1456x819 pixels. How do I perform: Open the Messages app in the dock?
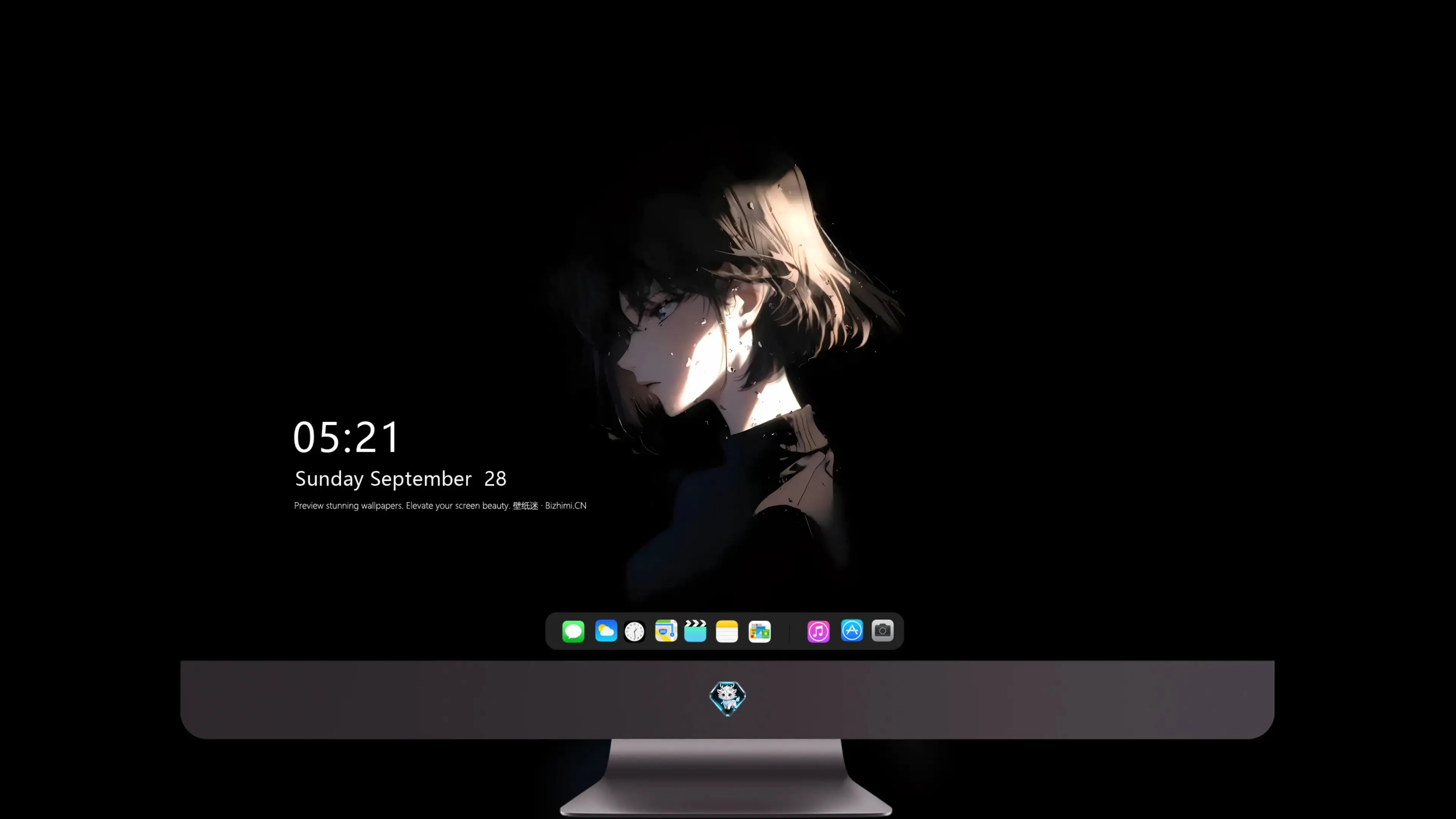(573, 631)
